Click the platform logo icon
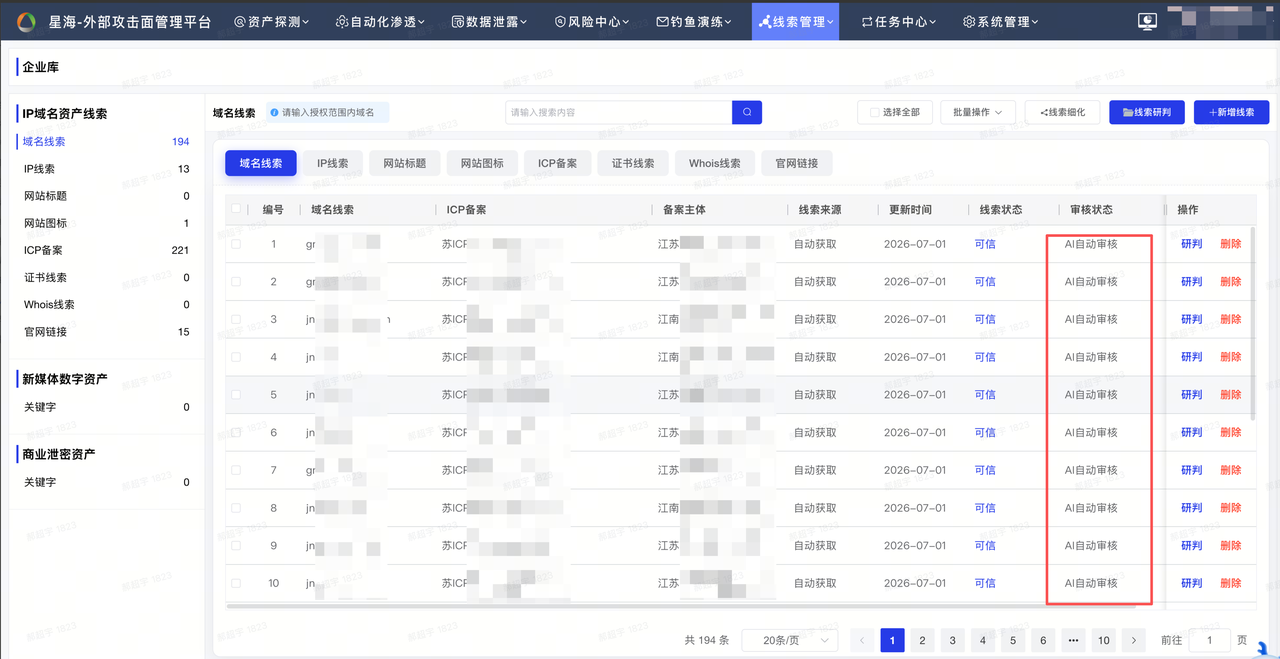 [x=27, y=21]
